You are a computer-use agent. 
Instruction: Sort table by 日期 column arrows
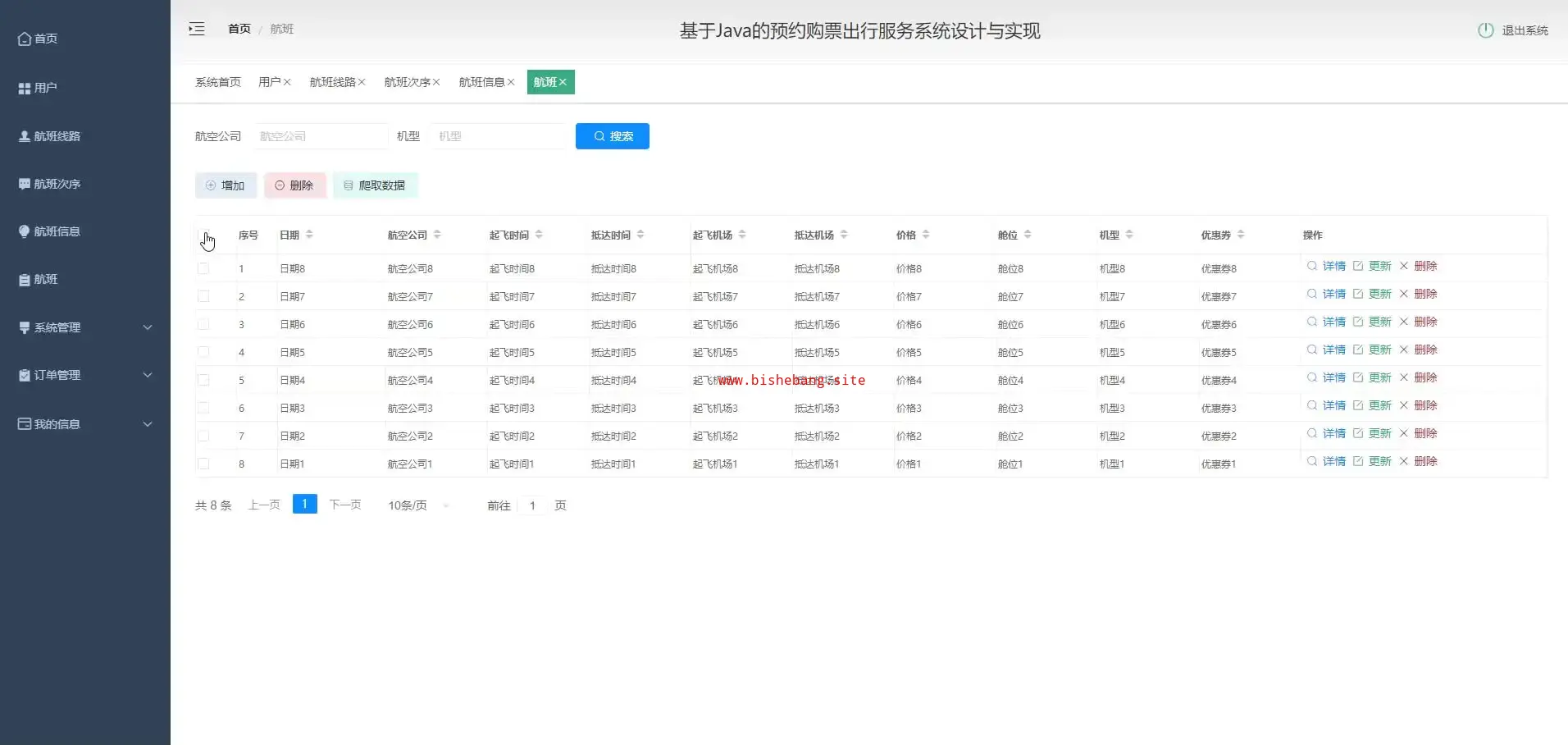(x=309, y=235)
